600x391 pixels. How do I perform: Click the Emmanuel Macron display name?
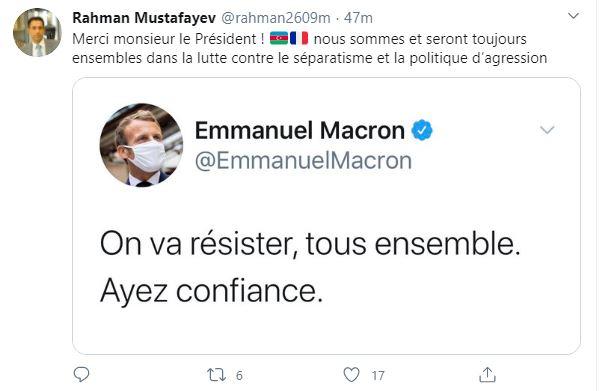300,130
